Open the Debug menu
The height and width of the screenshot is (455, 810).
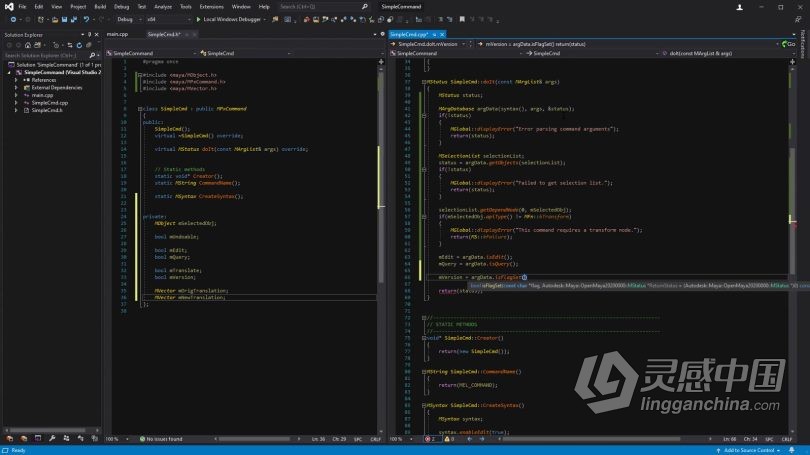coord(122,7)
